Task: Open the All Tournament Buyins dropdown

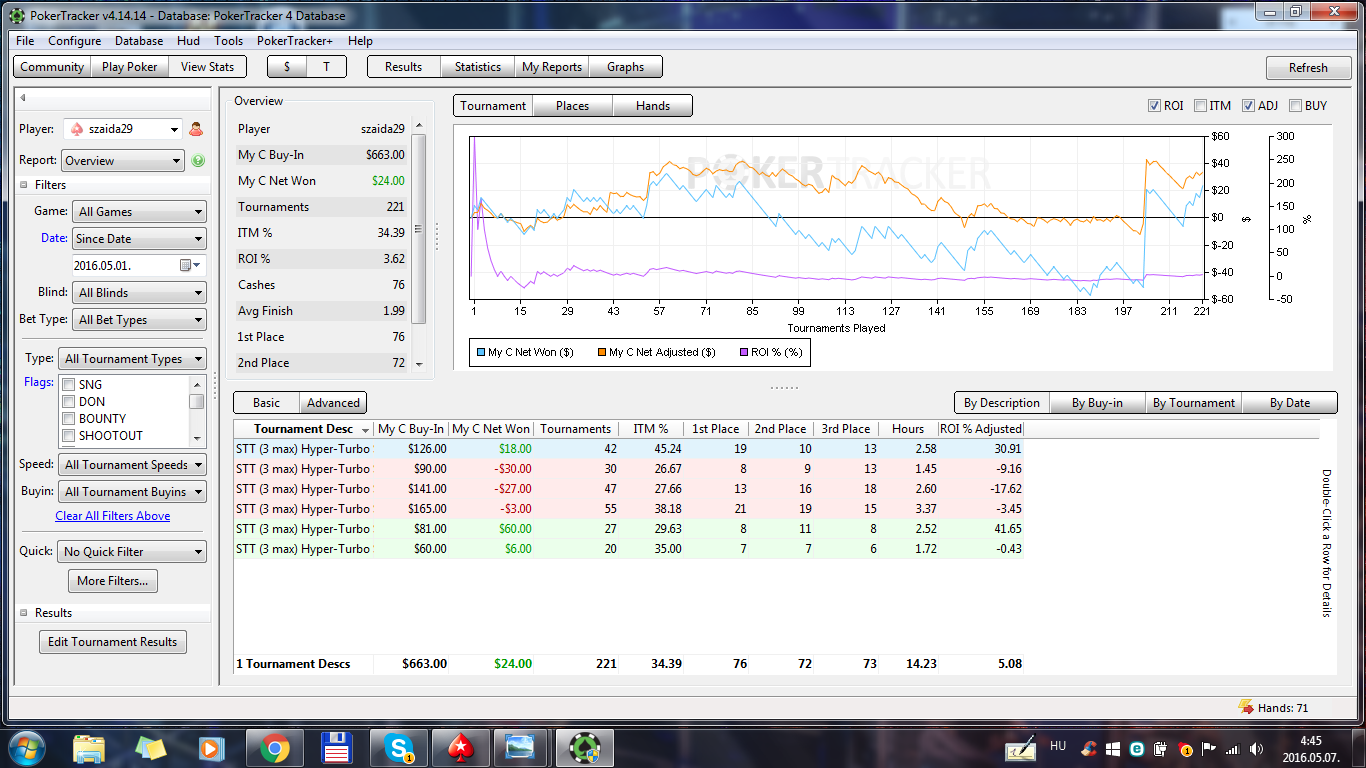Action: (x=132, y=492)
